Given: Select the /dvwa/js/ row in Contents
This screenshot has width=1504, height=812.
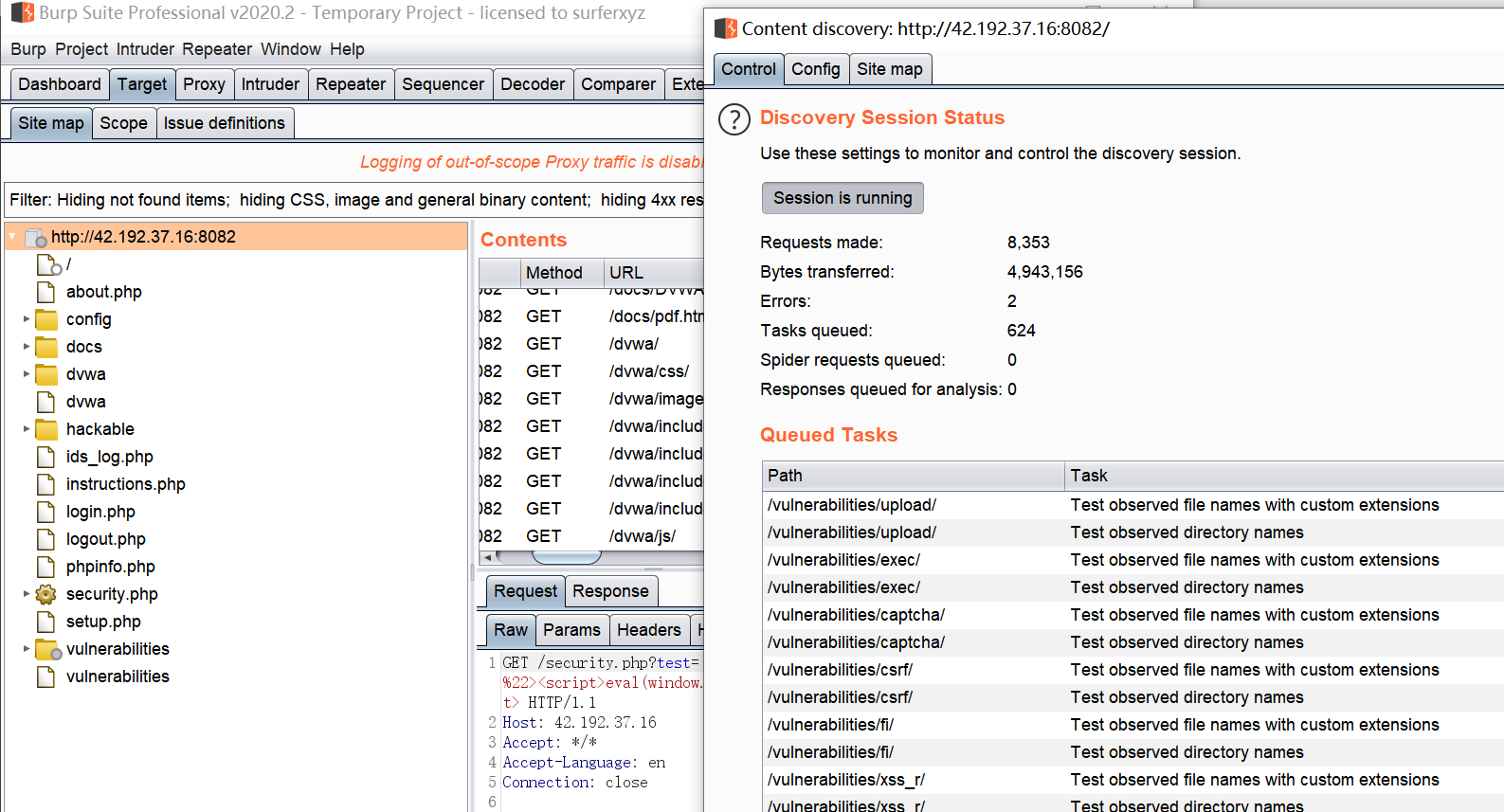Looking at the screenshot, I should (x=591, y=536).
